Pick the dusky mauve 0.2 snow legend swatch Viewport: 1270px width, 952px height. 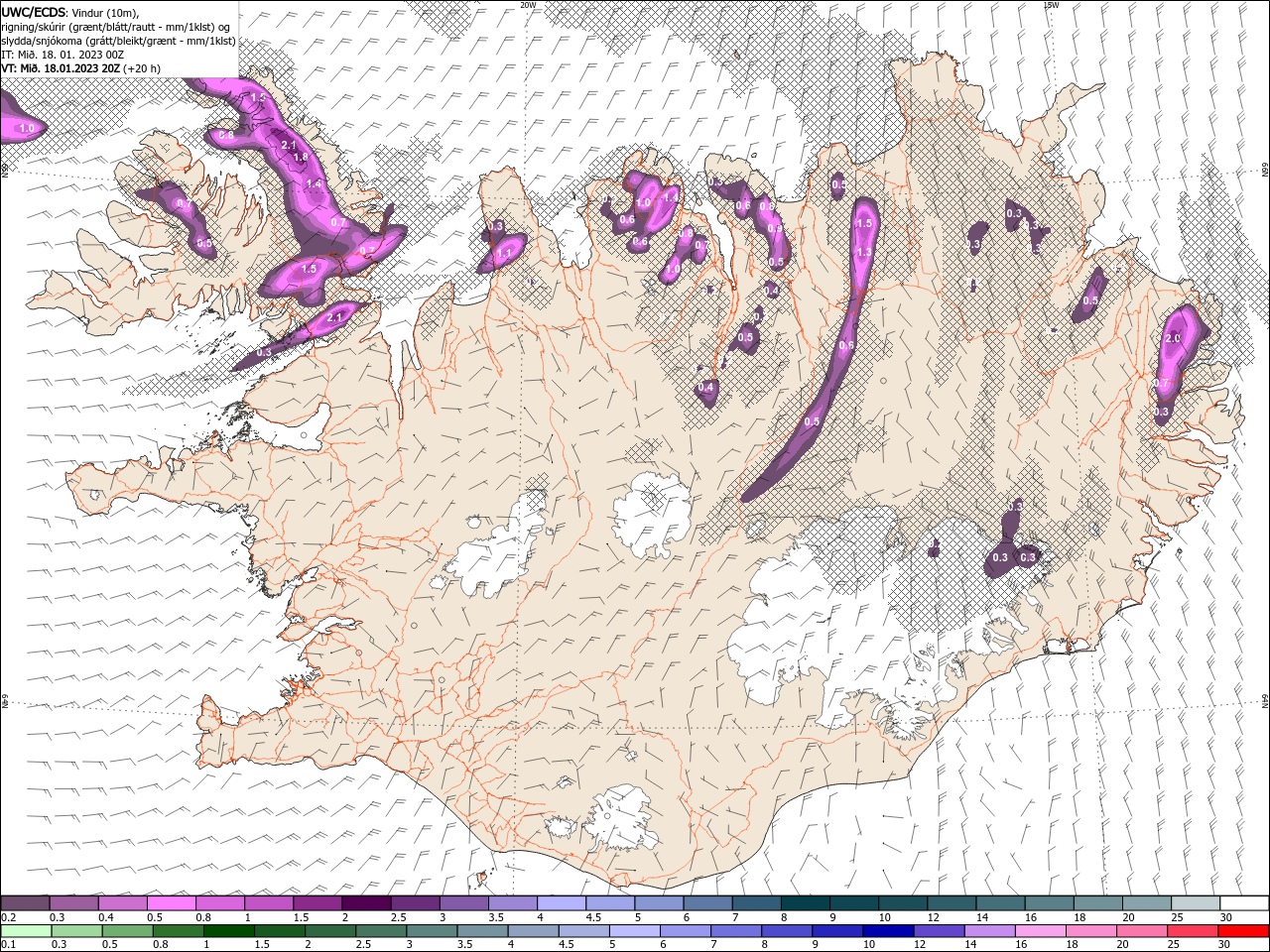pos(26,903)
